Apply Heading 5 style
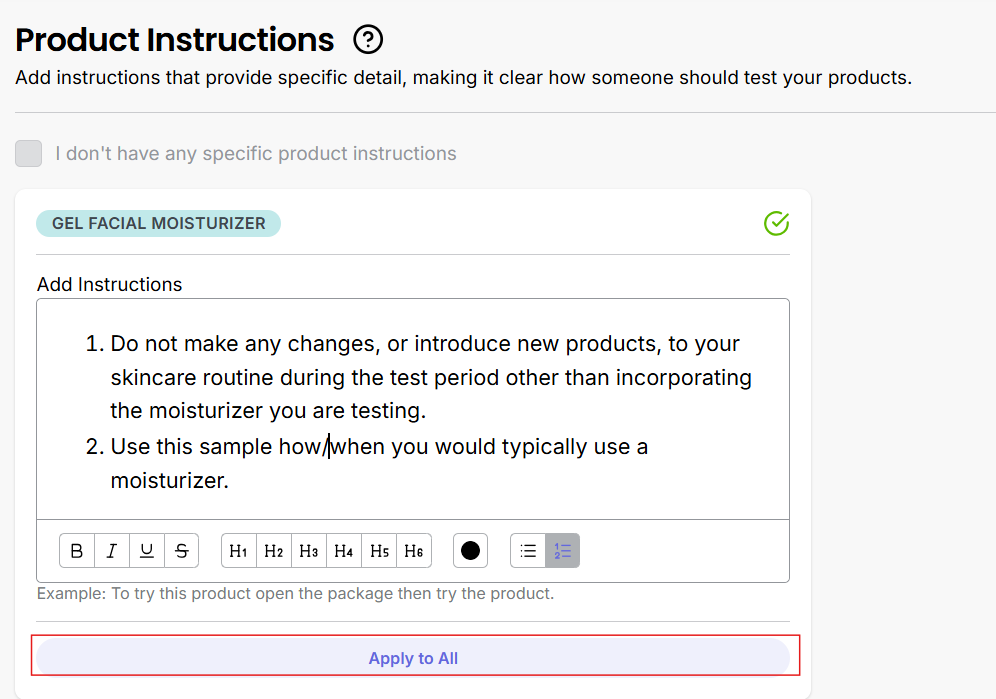The height and width of the screenshot is (699, 996). tap(379, 551)
